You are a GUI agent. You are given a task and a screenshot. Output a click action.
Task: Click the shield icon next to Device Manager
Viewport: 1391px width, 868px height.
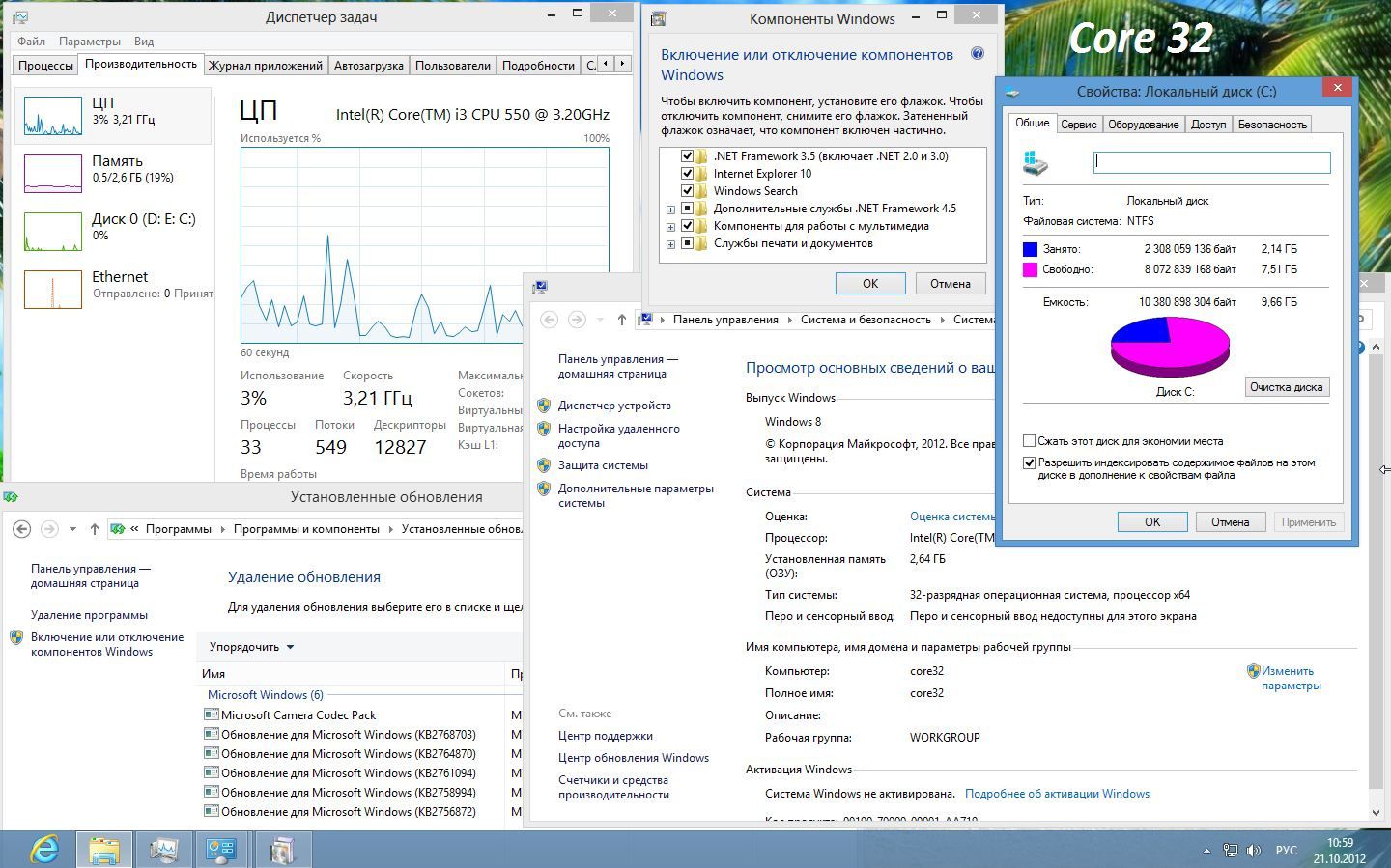(544, 406)
